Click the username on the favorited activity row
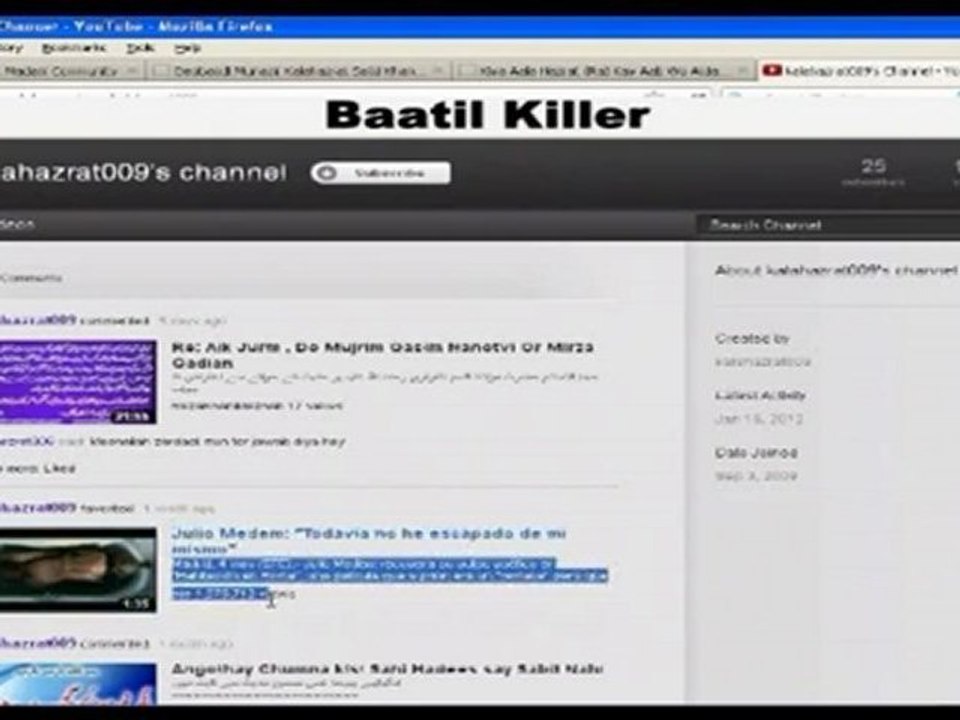Screen dimensions: 960x720 click(38, 508)
